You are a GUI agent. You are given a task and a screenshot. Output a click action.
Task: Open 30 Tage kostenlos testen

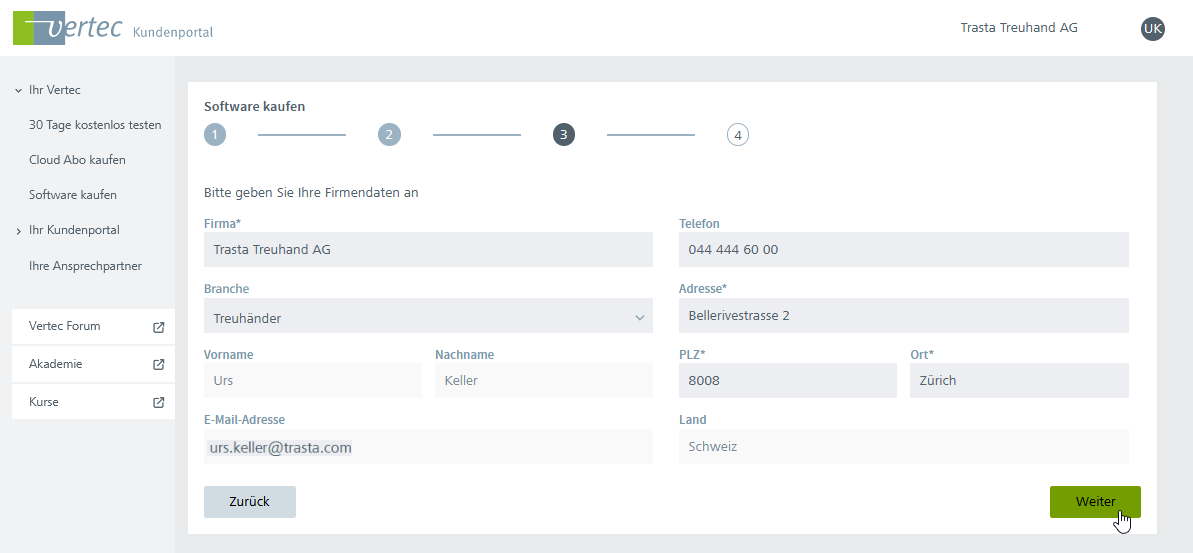(95, 125)
